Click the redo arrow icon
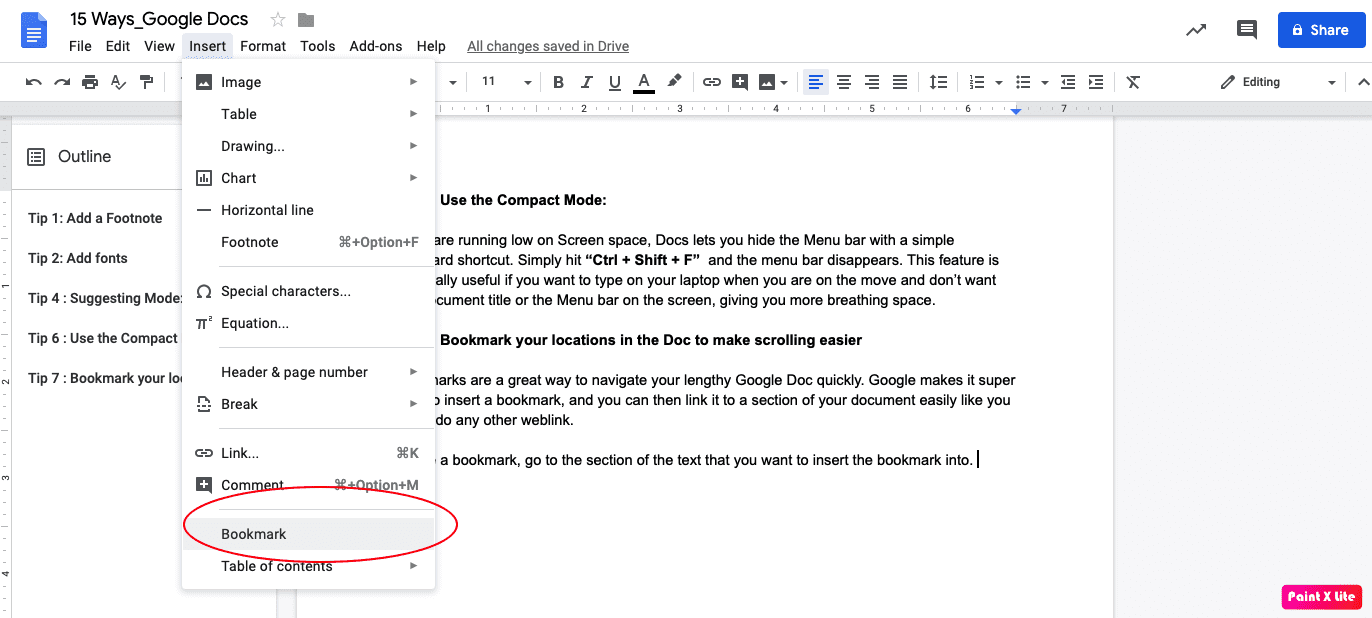The image size is (1372, 618). [x=62, y=82]
